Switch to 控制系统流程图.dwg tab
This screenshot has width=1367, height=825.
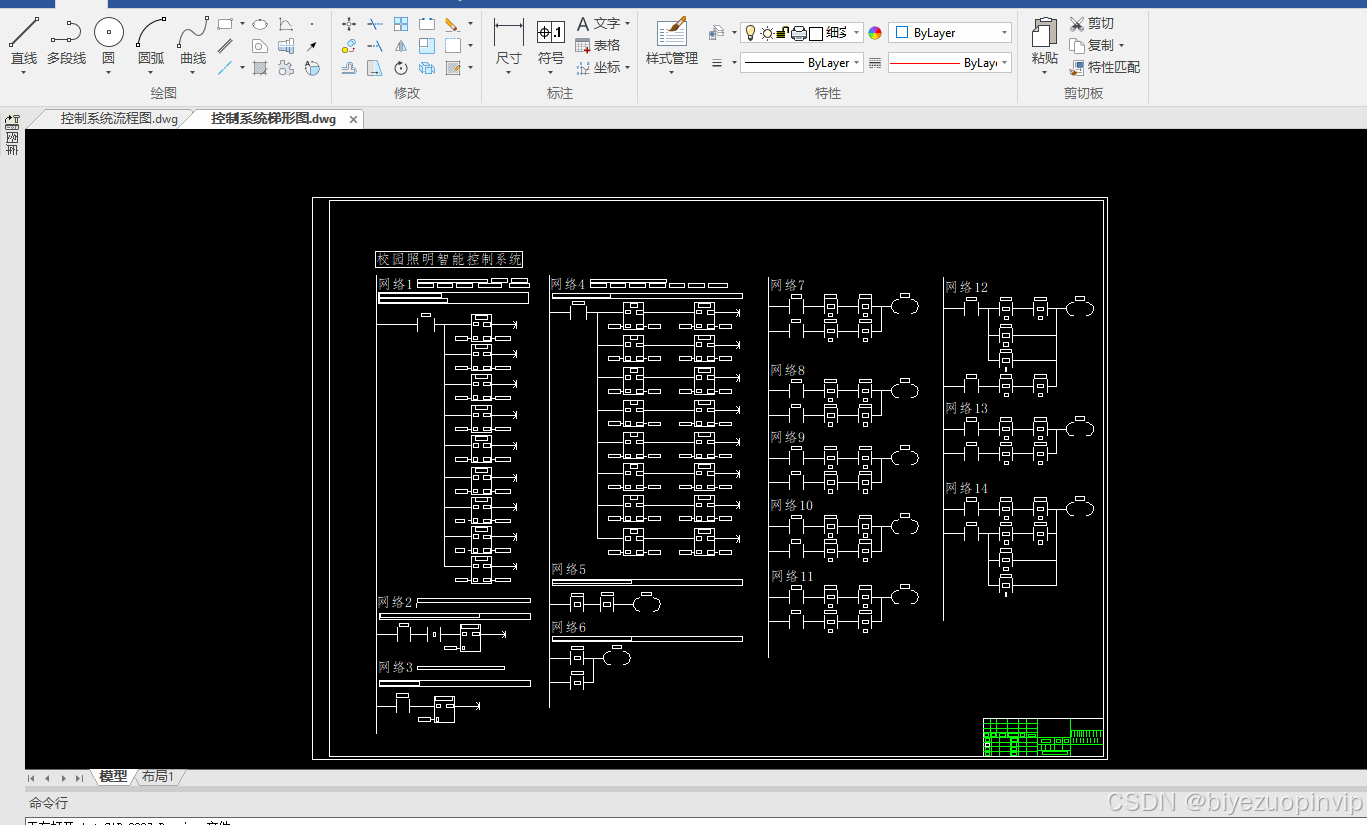coord(118,118)
